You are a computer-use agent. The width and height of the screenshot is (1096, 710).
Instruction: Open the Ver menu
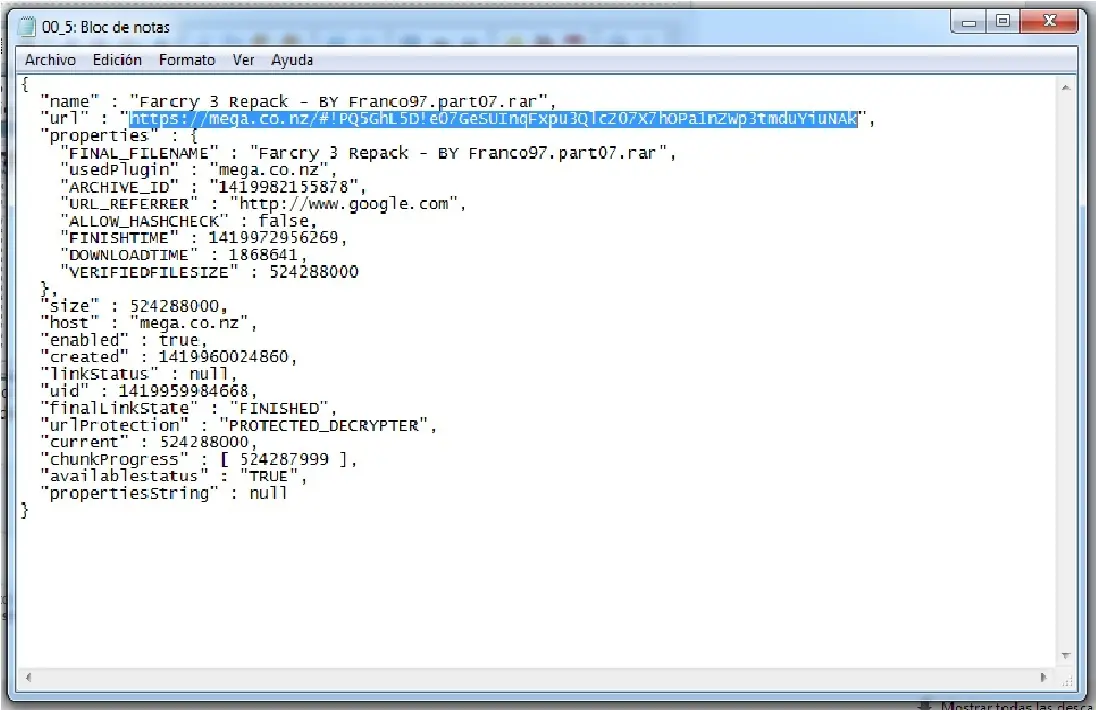243,60
